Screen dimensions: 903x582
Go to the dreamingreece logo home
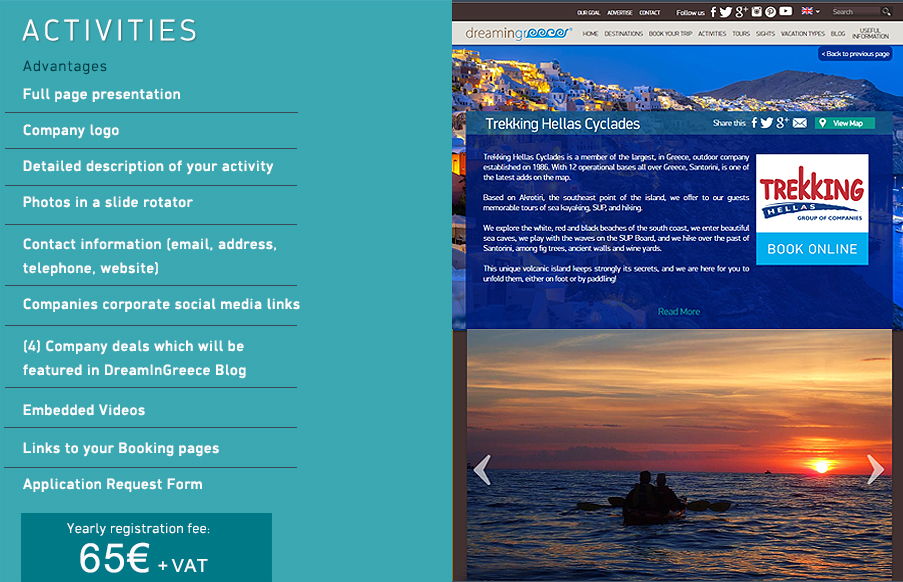pyautogui.click(x=518, y=33)
